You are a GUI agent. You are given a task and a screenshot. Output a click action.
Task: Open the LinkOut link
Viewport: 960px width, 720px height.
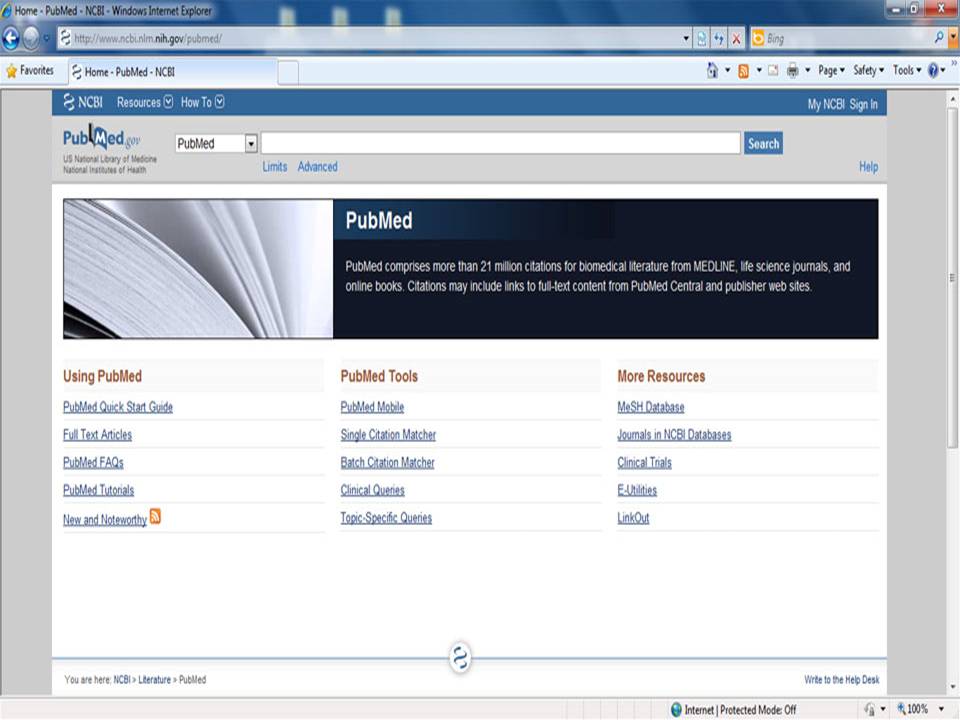tap(633, 518)
